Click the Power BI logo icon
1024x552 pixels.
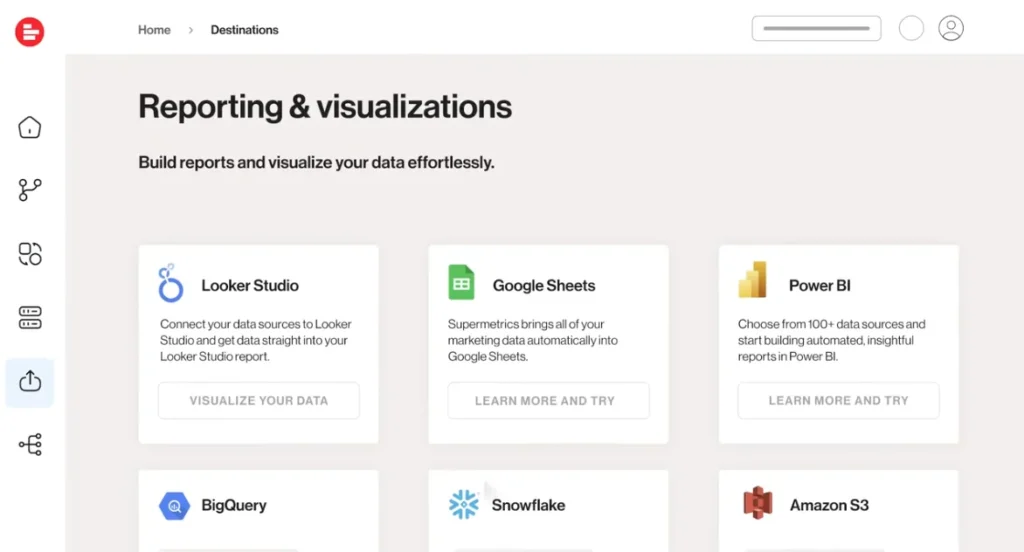pyautogui.click(x=752, y=280)
